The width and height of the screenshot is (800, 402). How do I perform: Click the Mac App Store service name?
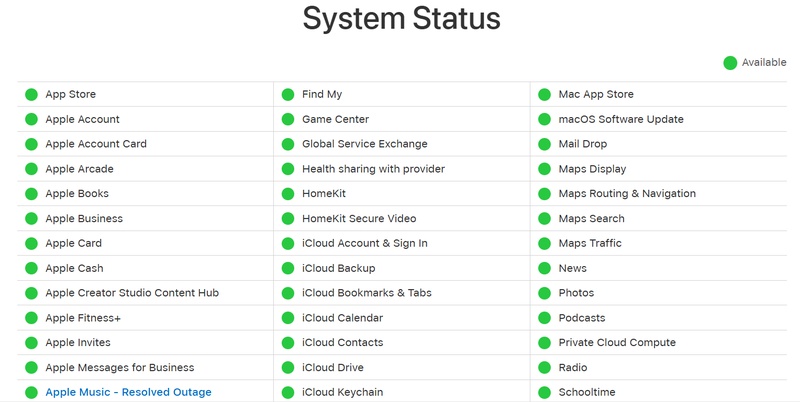coord(596,94)
